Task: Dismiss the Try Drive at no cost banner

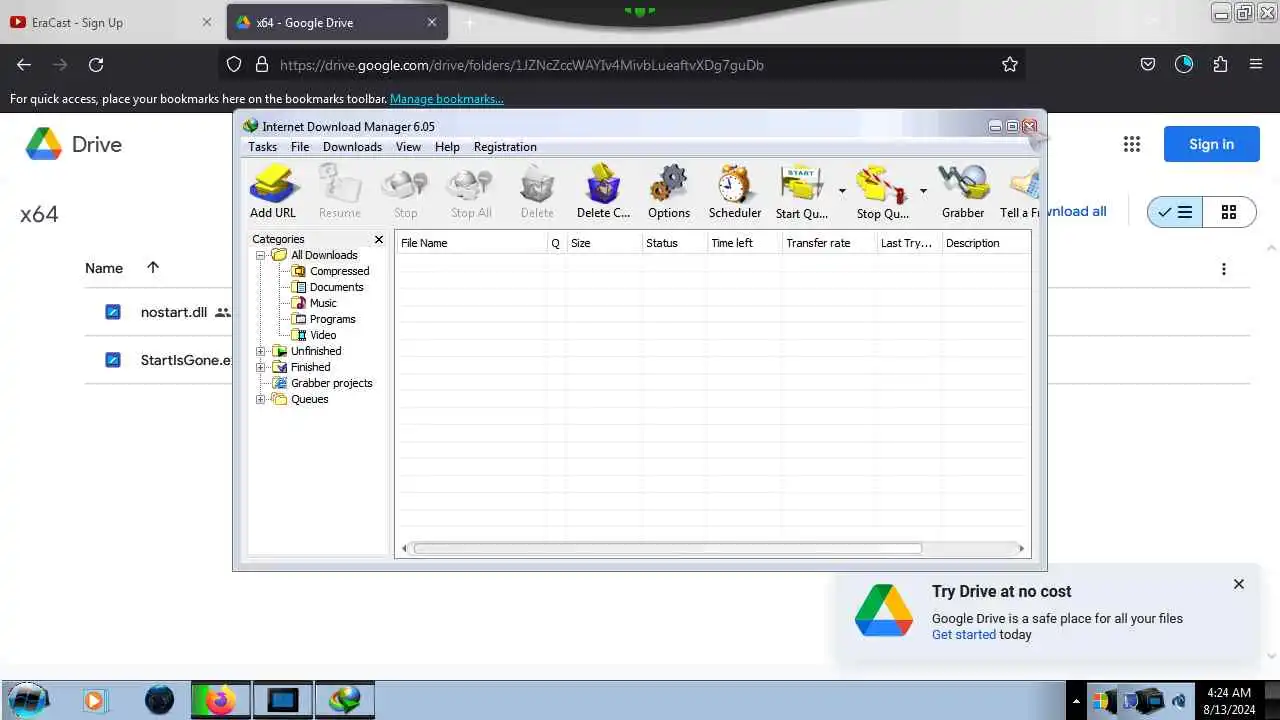Action: [x=1239, y=584]
